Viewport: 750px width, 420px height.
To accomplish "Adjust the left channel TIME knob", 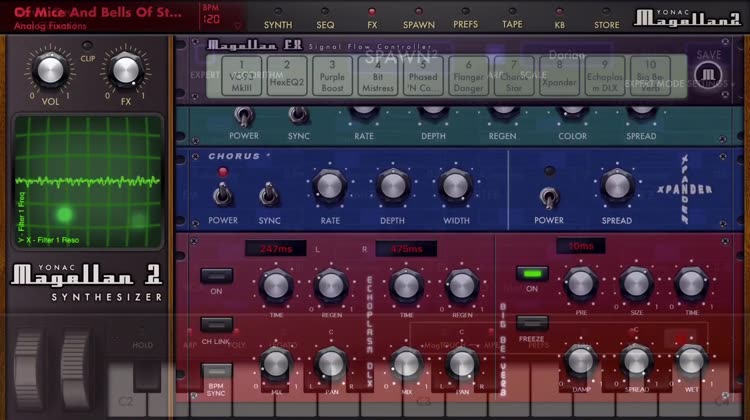I will tap(276, 287).
